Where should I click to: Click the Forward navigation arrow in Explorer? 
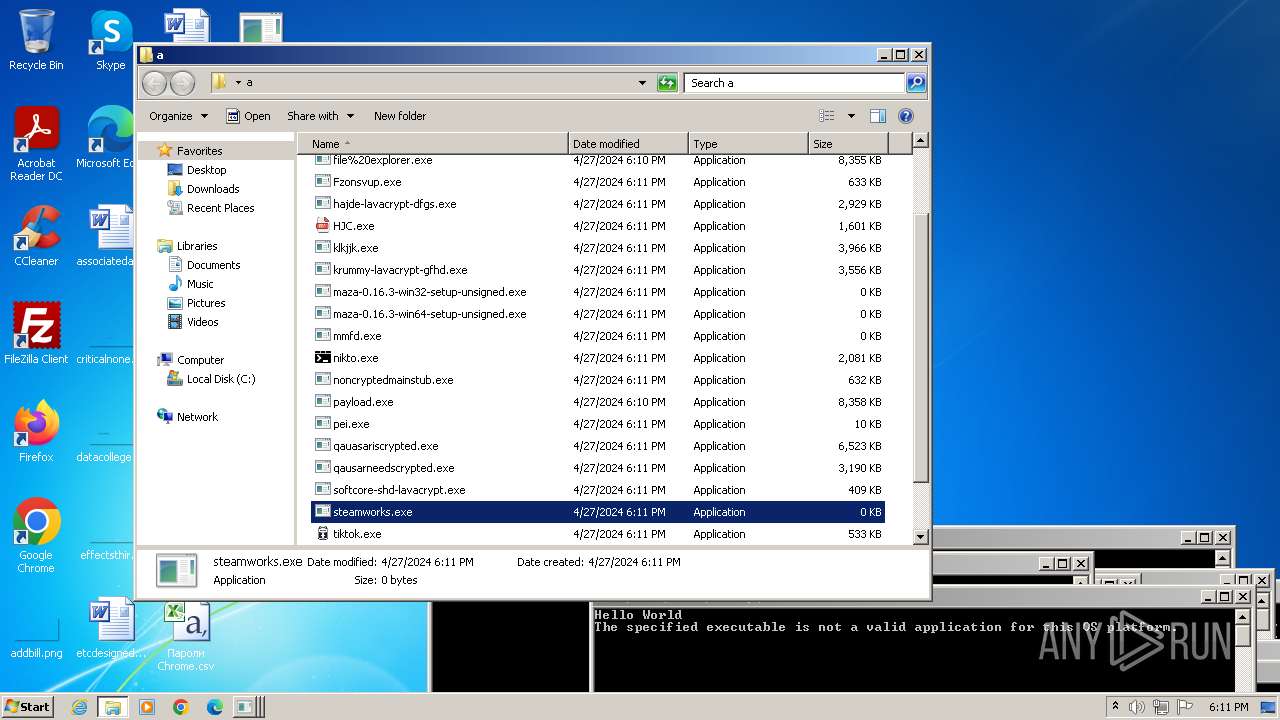pyautogui.click(x=182, y=83)
